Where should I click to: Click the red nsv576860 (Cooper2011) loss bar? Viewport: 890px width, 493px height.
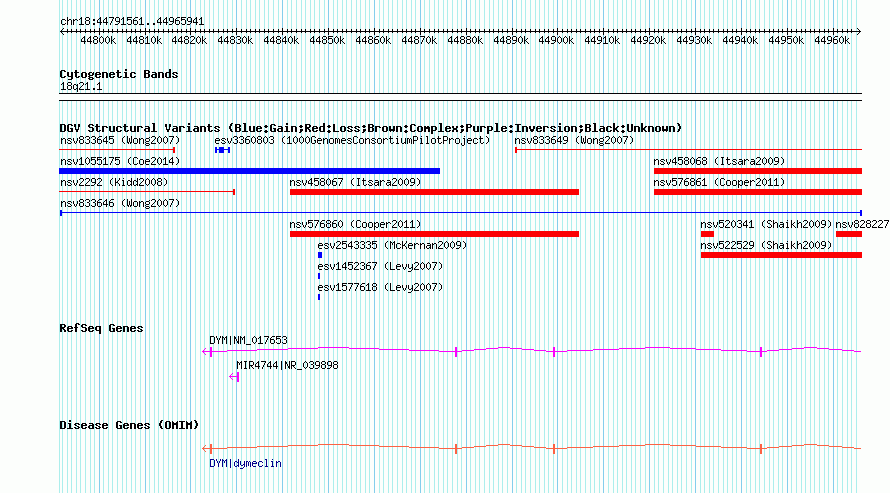pos(434,234)
